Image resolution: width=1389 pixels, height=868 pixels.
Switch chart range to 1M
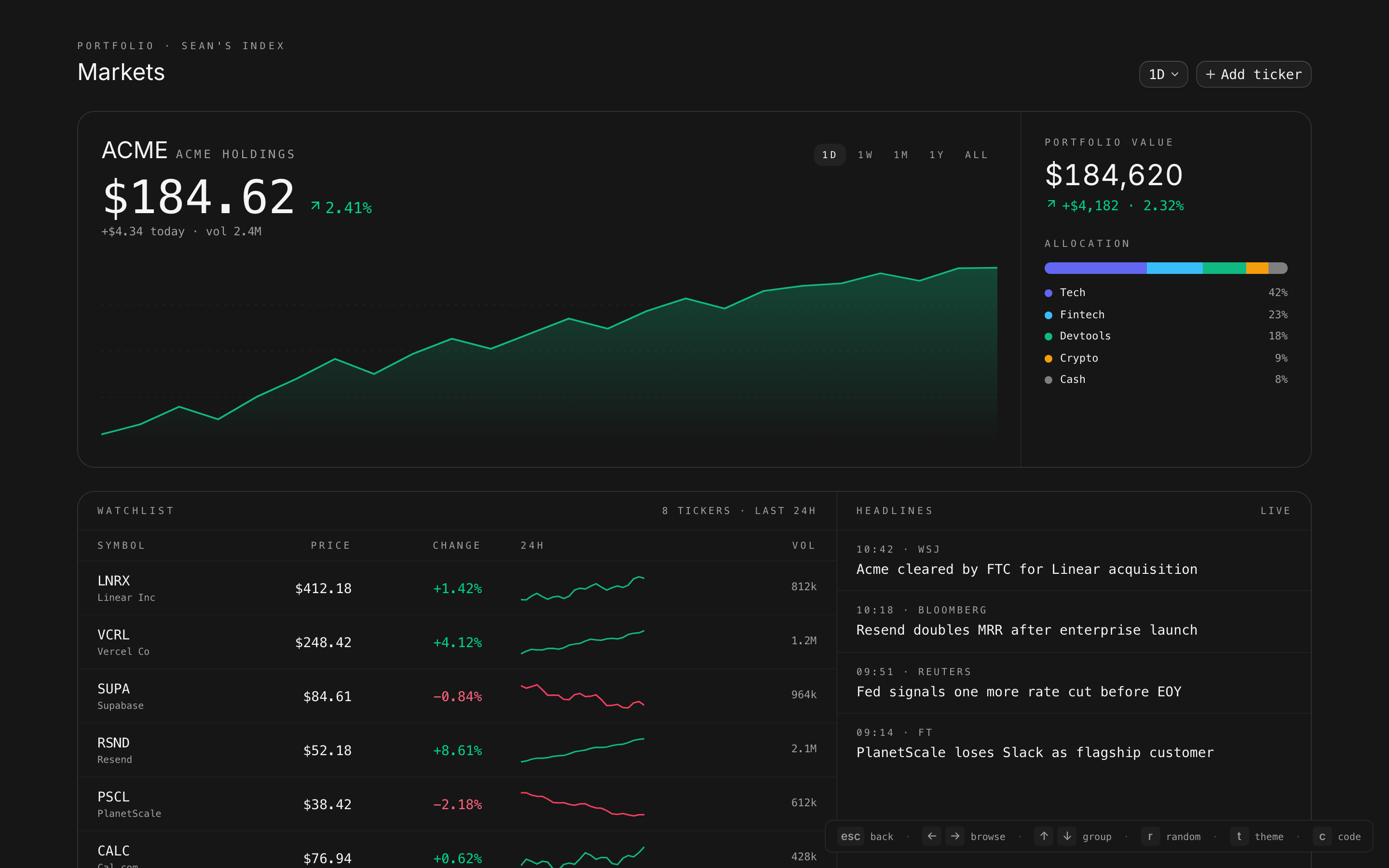pos(900,155)
